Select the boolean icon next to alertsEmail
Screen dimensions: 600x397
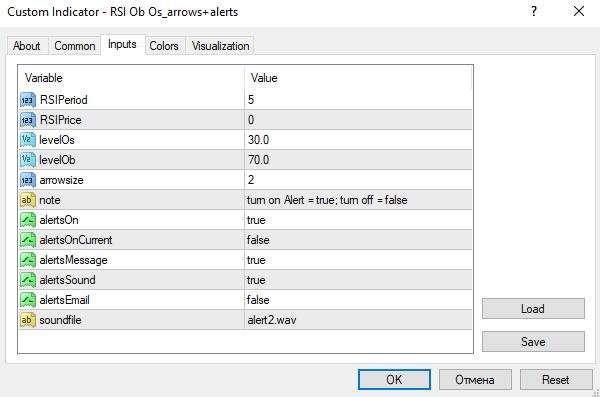pyautogui.click(x=28, y=300)
